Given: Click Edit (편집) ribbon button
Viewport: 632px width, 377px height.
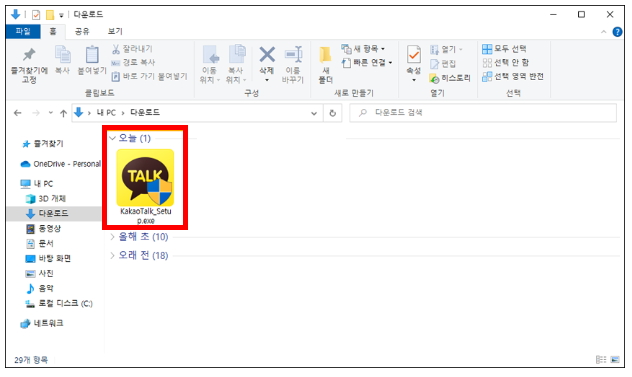Looking at the screenshot, I should pyautogui.click(x=443, y=64).
